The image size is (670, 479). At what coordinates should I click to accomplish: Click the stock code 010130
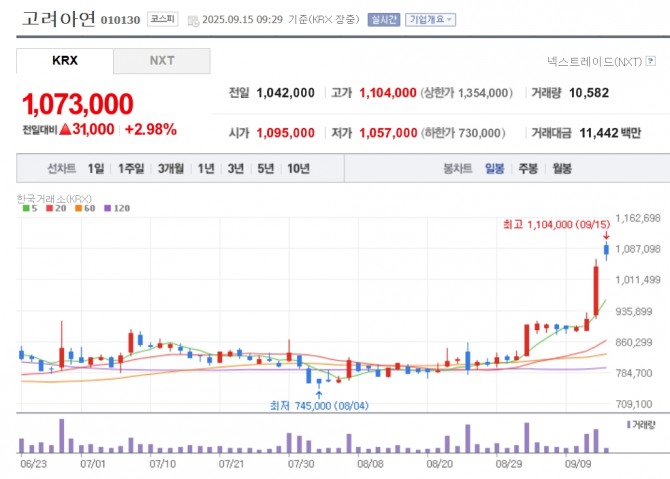[x=120, y=20]
